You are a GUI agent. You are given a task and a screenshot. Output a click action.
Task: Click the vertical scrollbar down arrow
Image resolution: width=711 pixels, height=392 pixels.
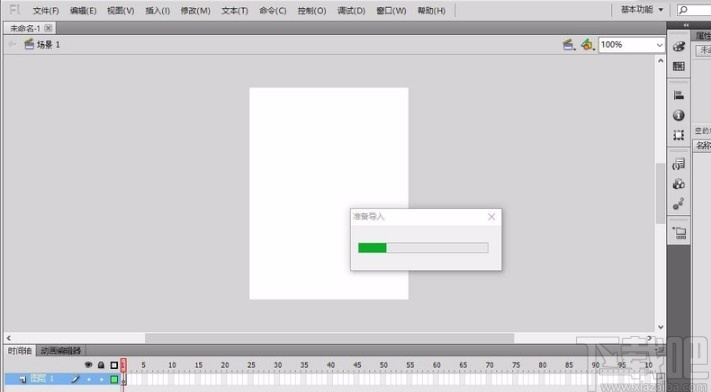(x=661, y=327)
